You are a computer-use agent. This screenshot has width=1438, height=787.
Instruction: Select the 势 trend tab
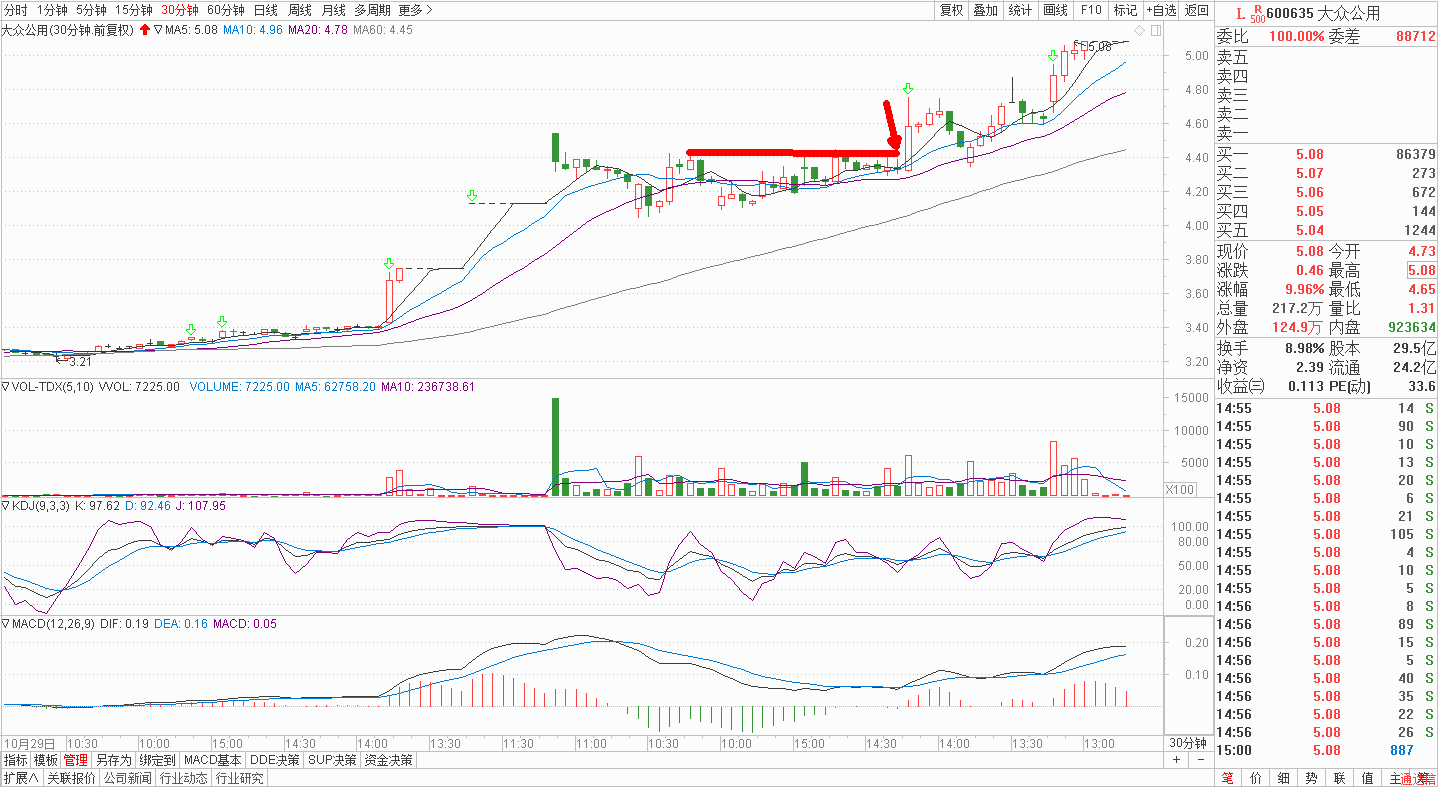click(x=1311, y=778)
